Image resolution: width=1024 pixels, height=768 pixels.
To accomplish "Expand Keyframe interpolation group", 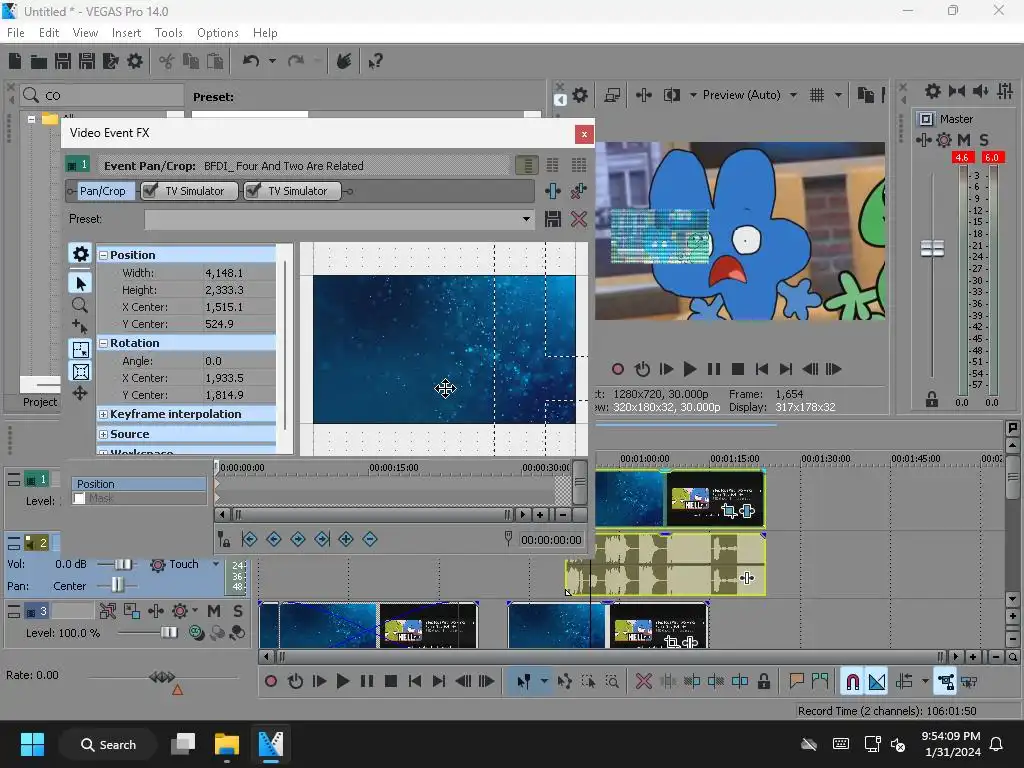I will tap(103, 415).
